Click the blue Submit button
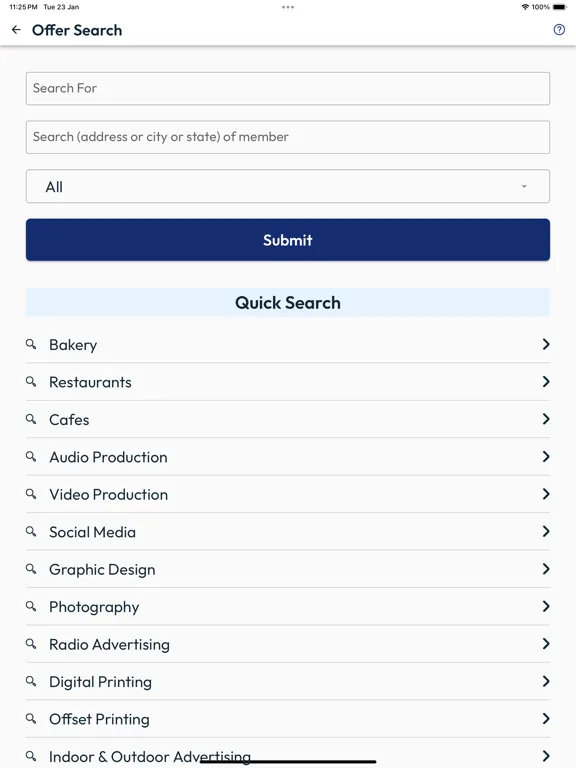Viewport: 576px width, 768px height. 288,240
